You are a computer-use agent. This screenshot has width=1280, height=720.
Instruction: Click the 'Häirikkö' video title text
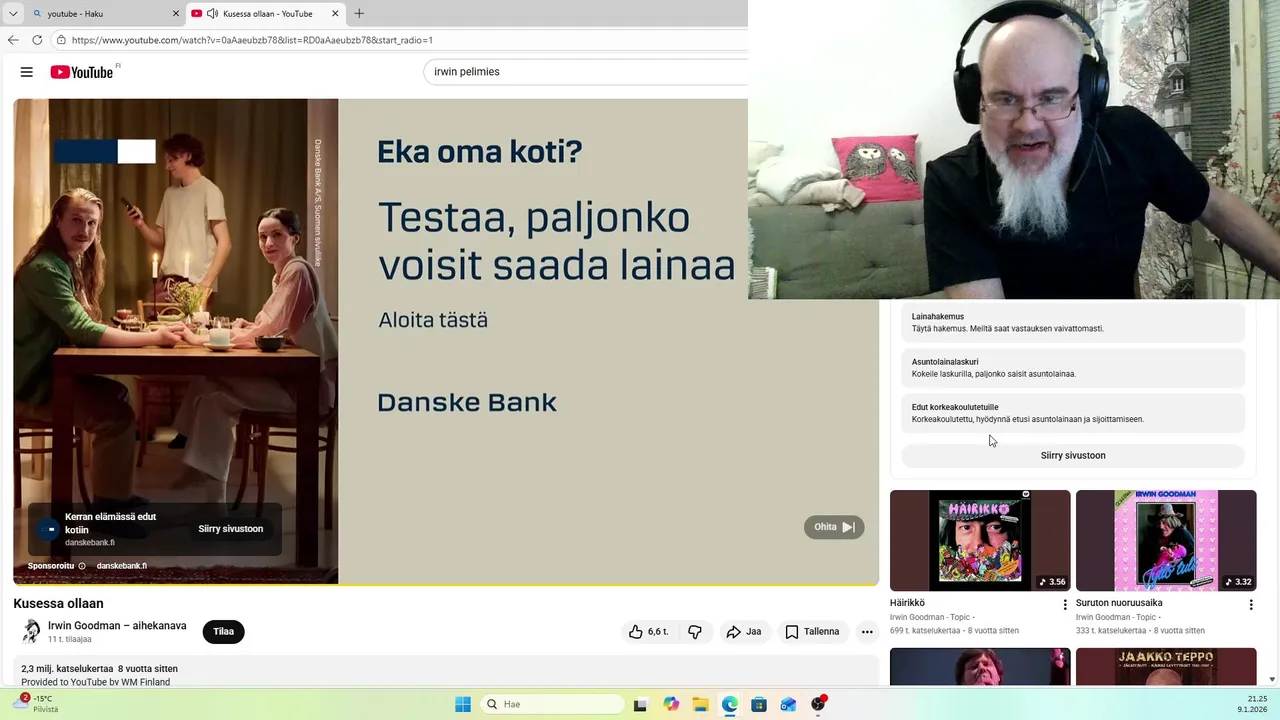[907, 603]
